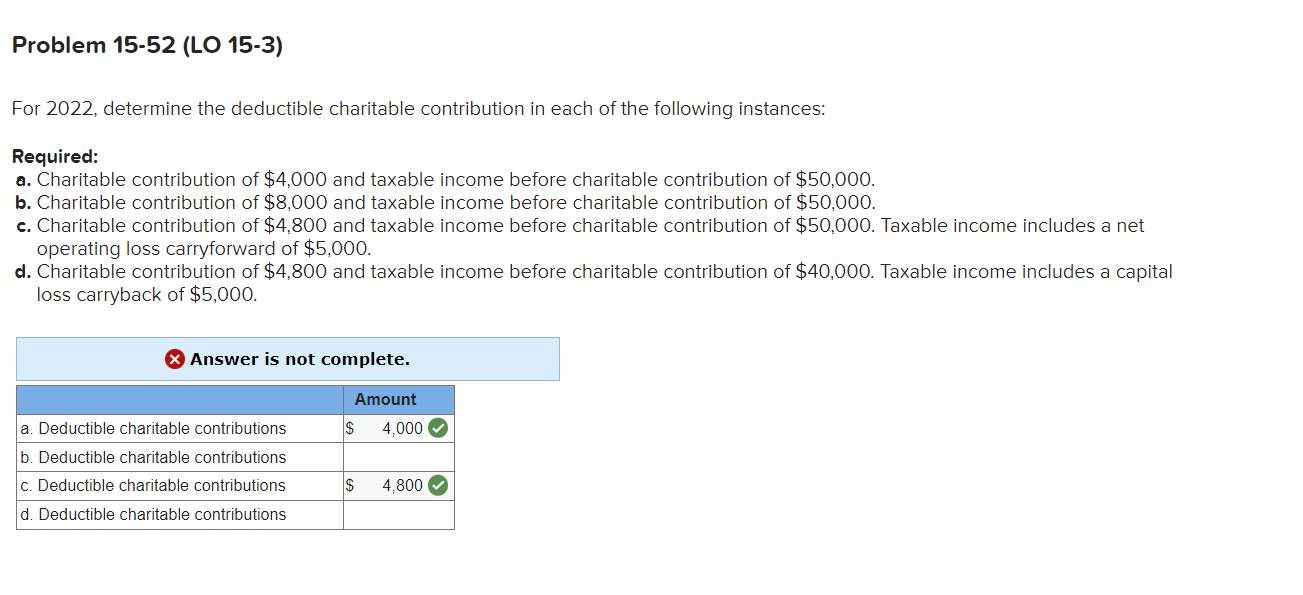Screen dimensions: 1303x595
Task: Click the Amount column header
Action: [x=386, y=399]
